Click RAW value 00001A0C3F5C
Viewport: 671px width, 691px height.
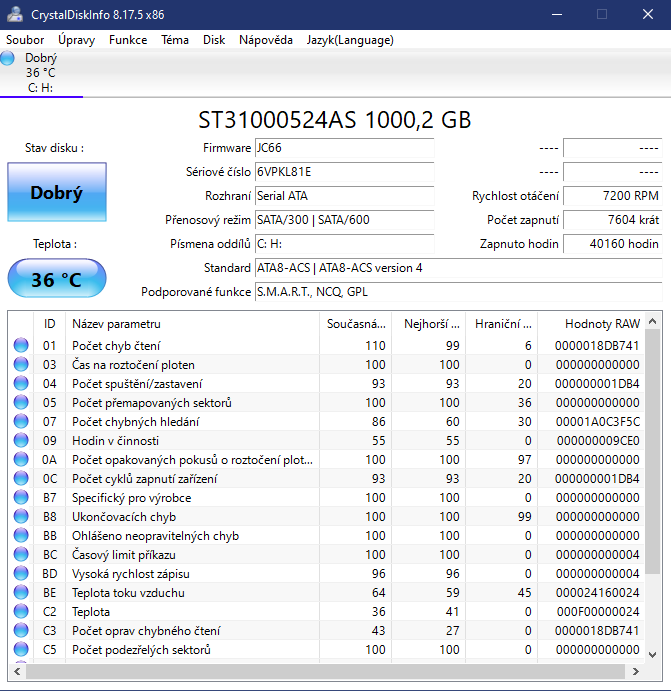597,422
